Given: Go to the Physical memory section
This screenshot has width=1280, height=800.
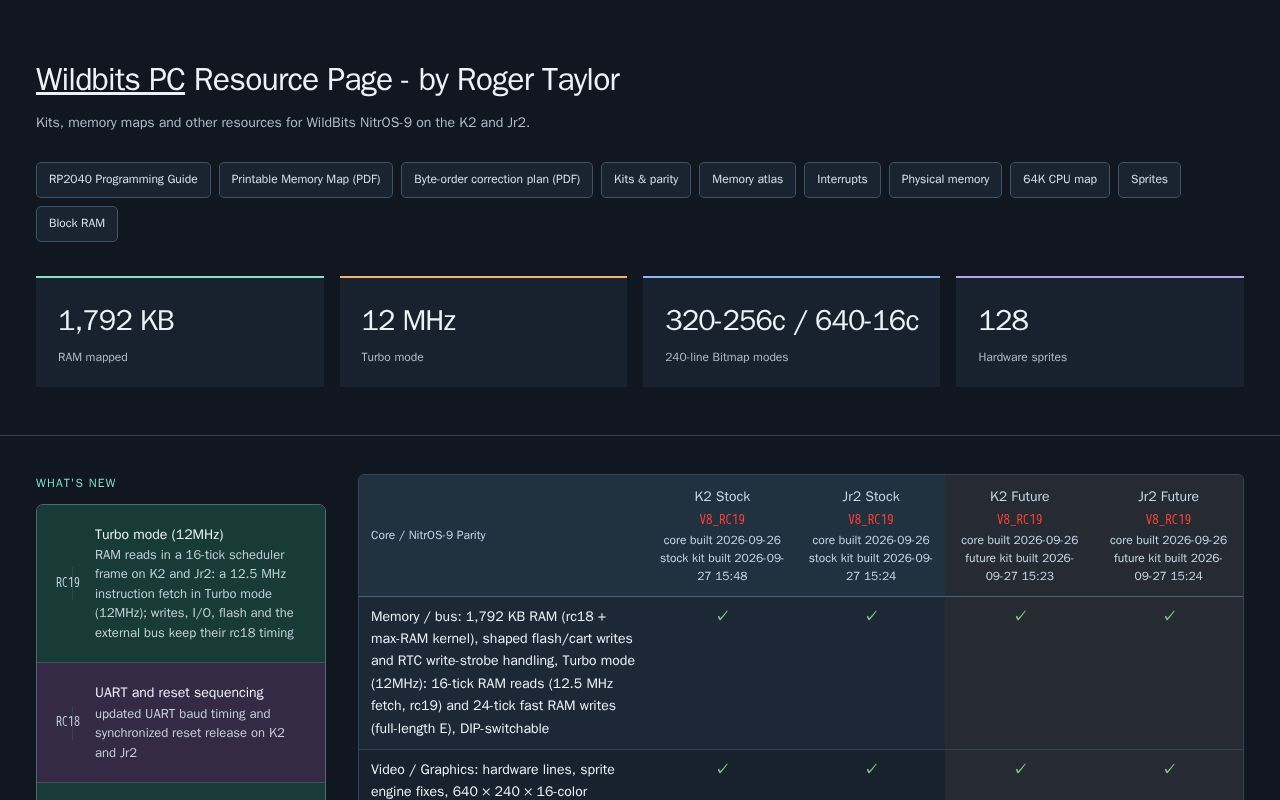Looking at the screenshot, I should click(945, 180).
